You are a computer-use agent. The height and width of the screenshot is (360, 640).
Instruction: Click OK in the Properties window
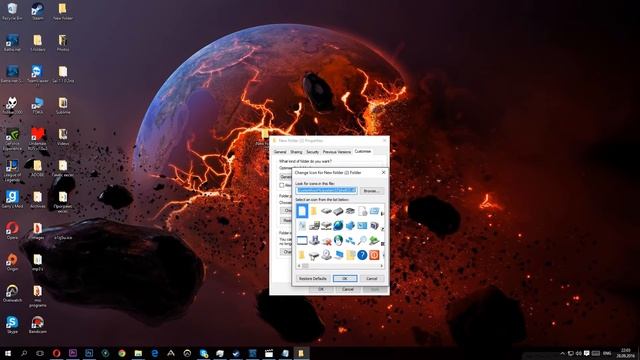point(321,289)
